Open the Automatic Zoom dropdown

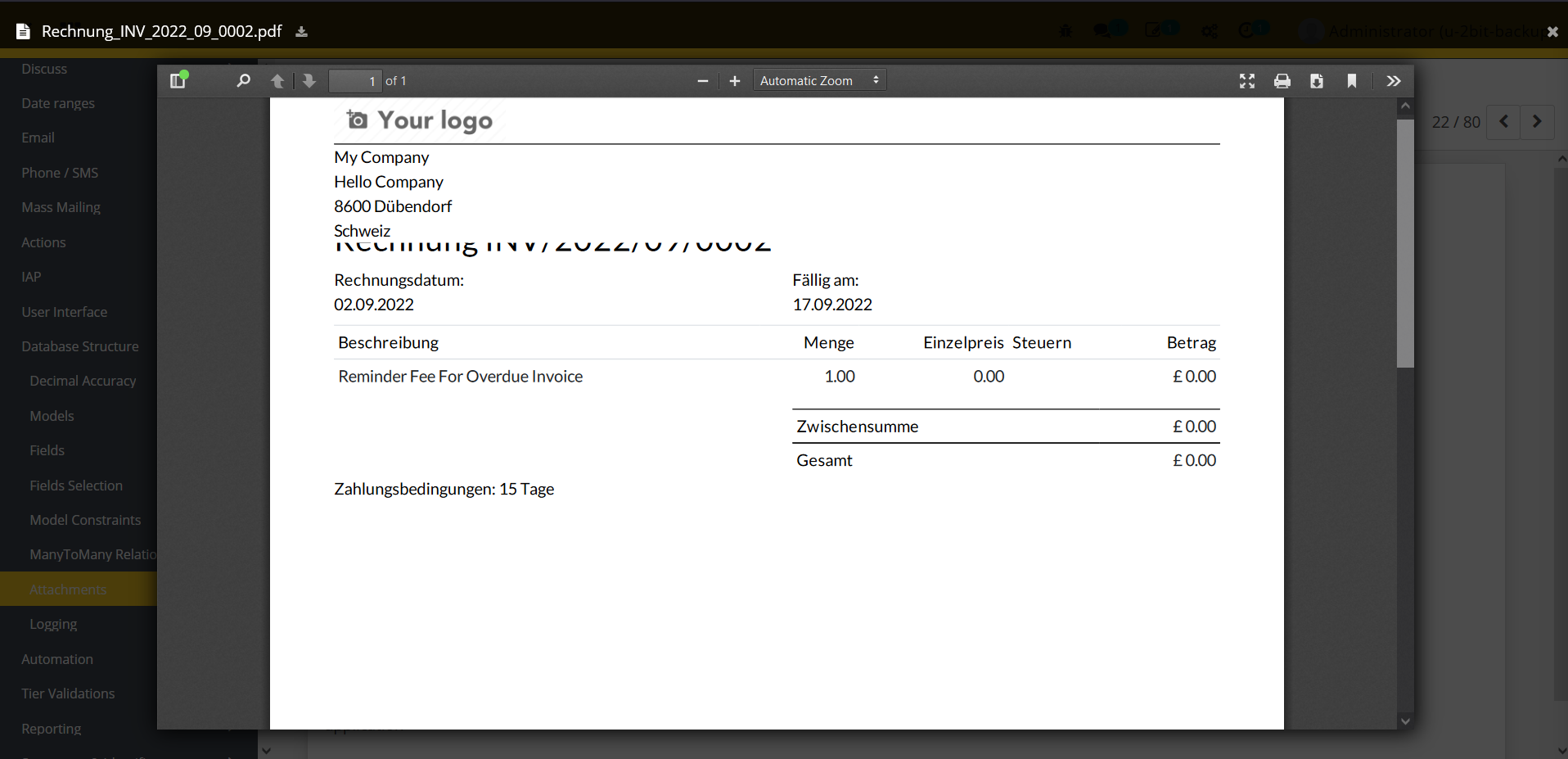pos(818,79)
